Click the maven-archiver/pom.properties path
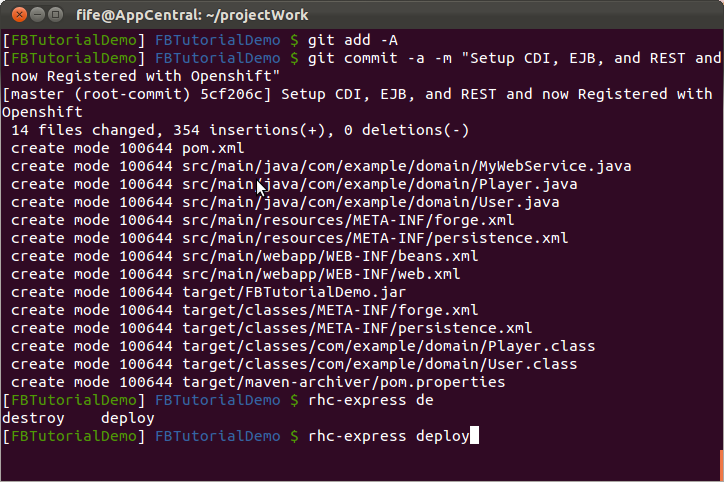724x482 pixels. pyautogui.click(x=344, y=382)
